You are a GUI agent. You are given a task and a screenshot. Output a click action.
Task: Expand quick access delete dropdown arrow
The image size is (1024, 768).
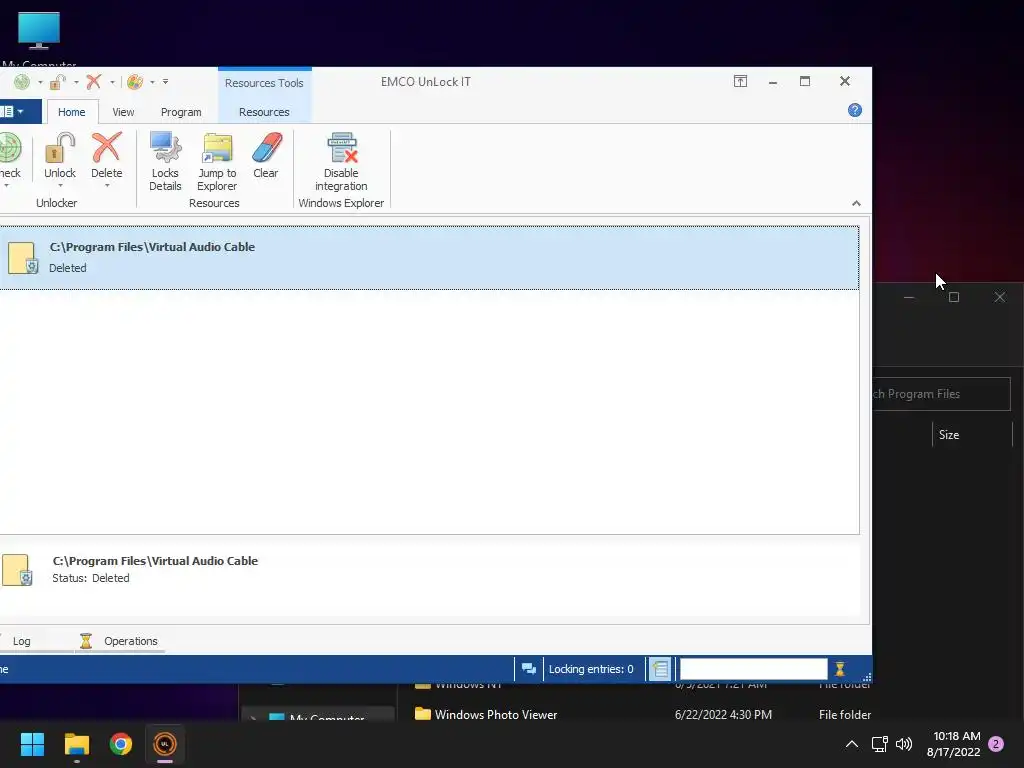coord(112,82)
